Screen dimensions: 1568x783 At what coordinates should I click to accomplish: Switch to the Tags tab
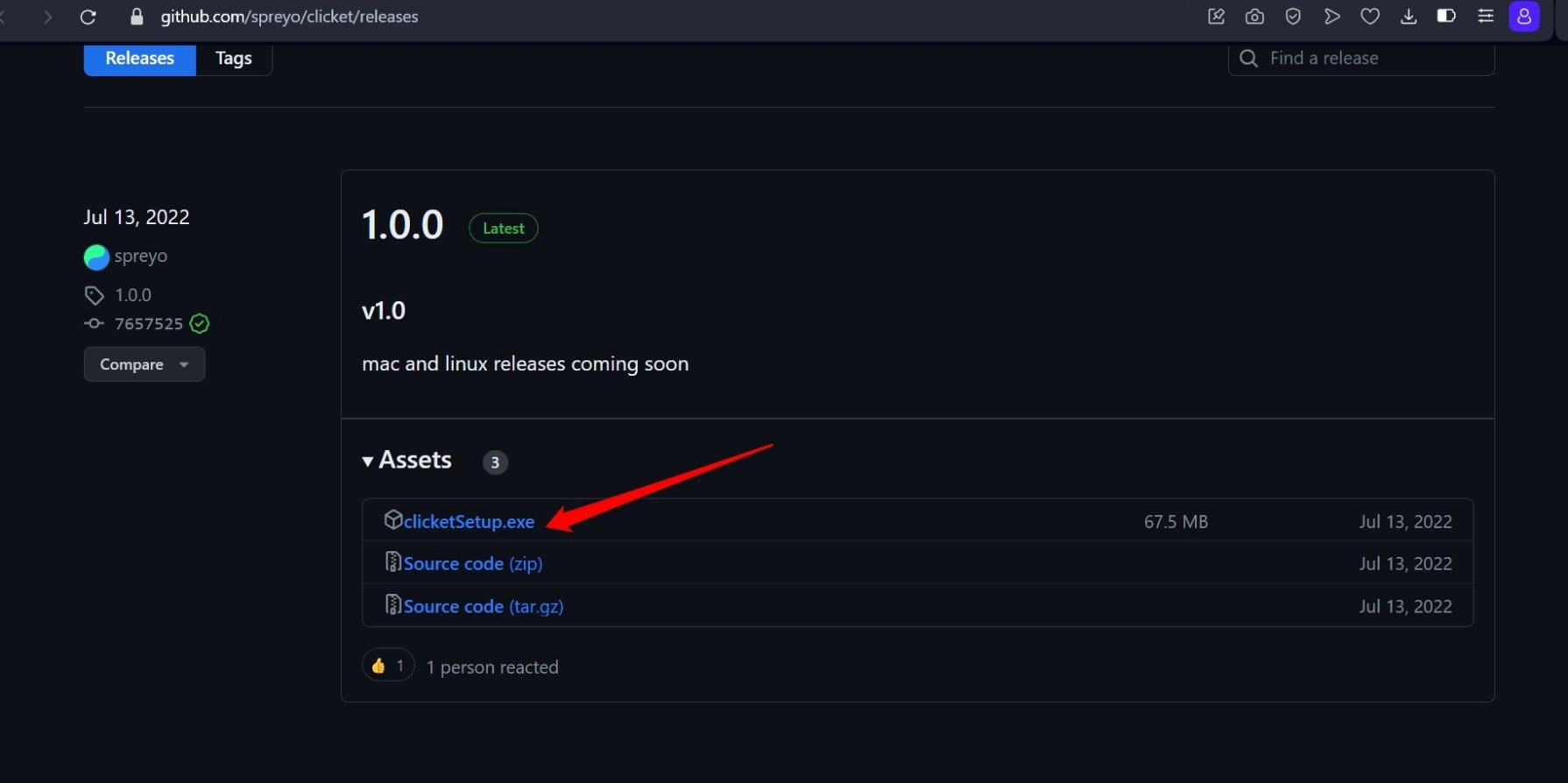pos(234,59)
